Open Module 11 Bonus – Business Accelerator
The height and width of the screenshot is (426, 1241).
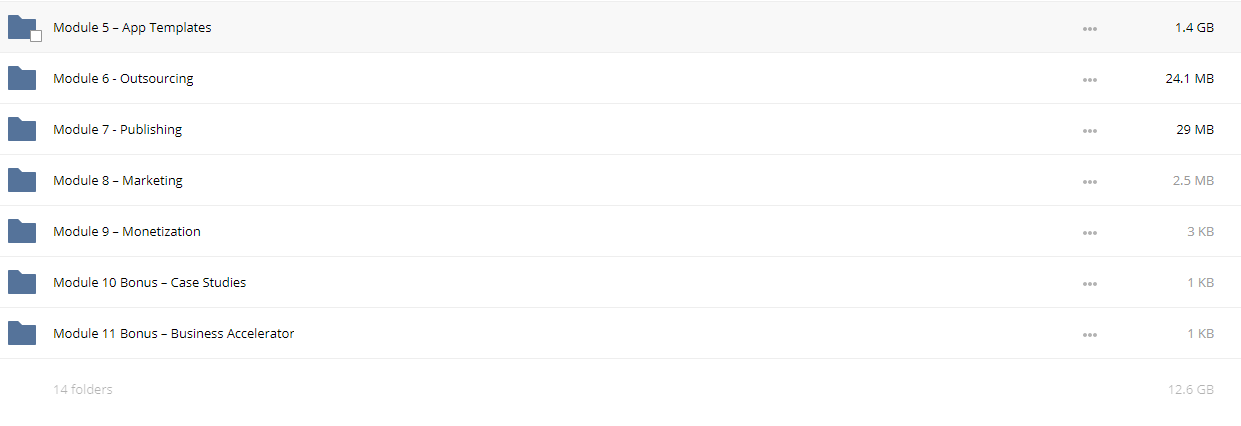(x=174, y=333)
